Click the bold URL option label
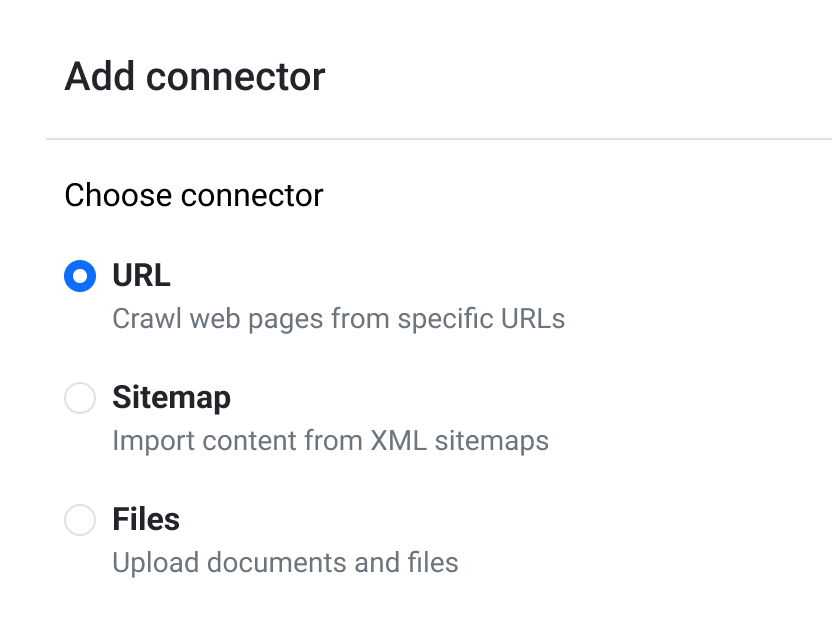 (x=141, y=275)
